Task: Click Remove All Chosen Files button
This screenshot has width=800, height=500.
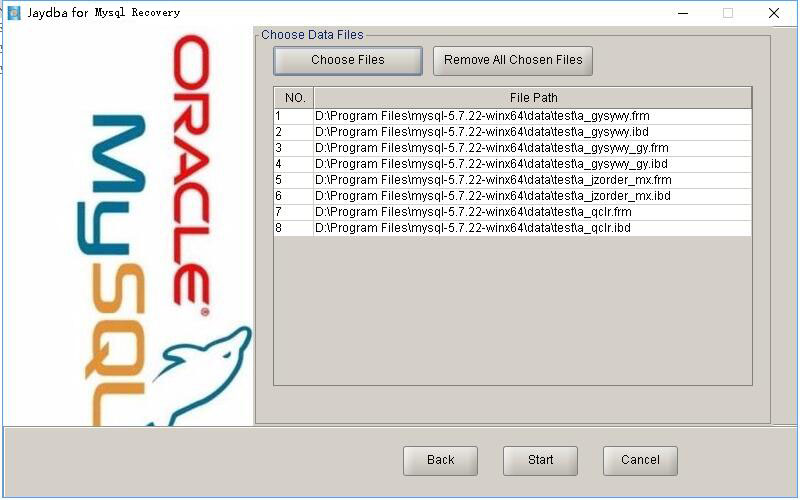Action: pos(513,61)
